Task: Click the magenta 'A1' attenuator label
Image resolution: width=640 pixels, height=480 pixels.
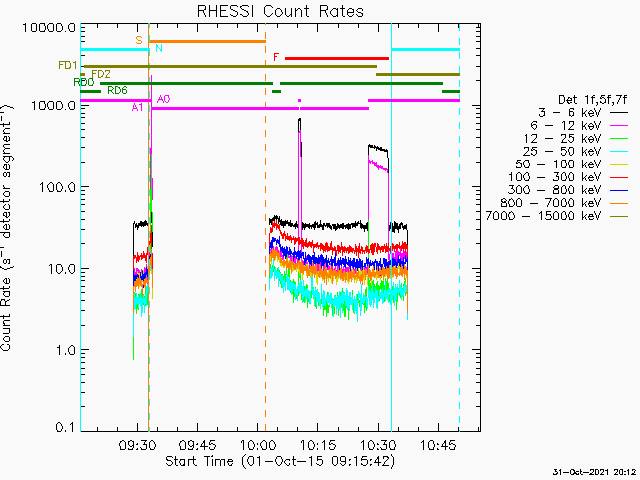Action: coord(137,107)
